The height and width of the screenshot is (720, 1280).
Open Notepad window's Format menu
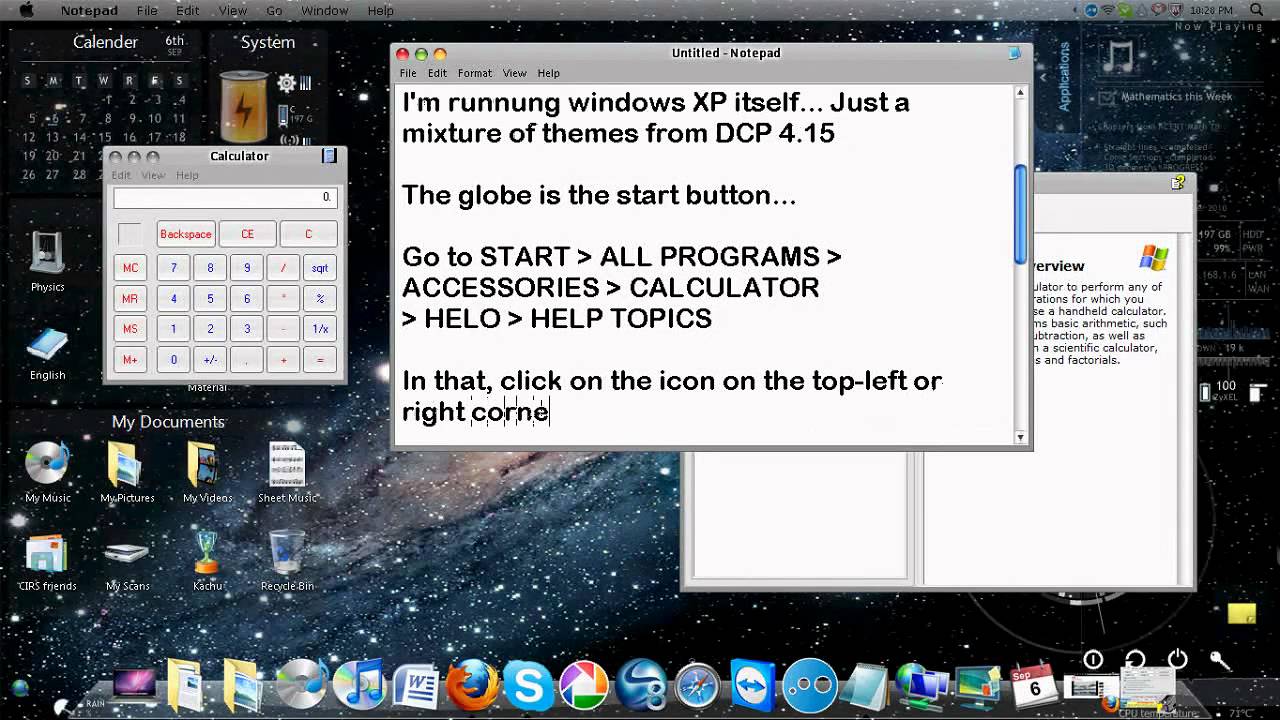(475, 73)
